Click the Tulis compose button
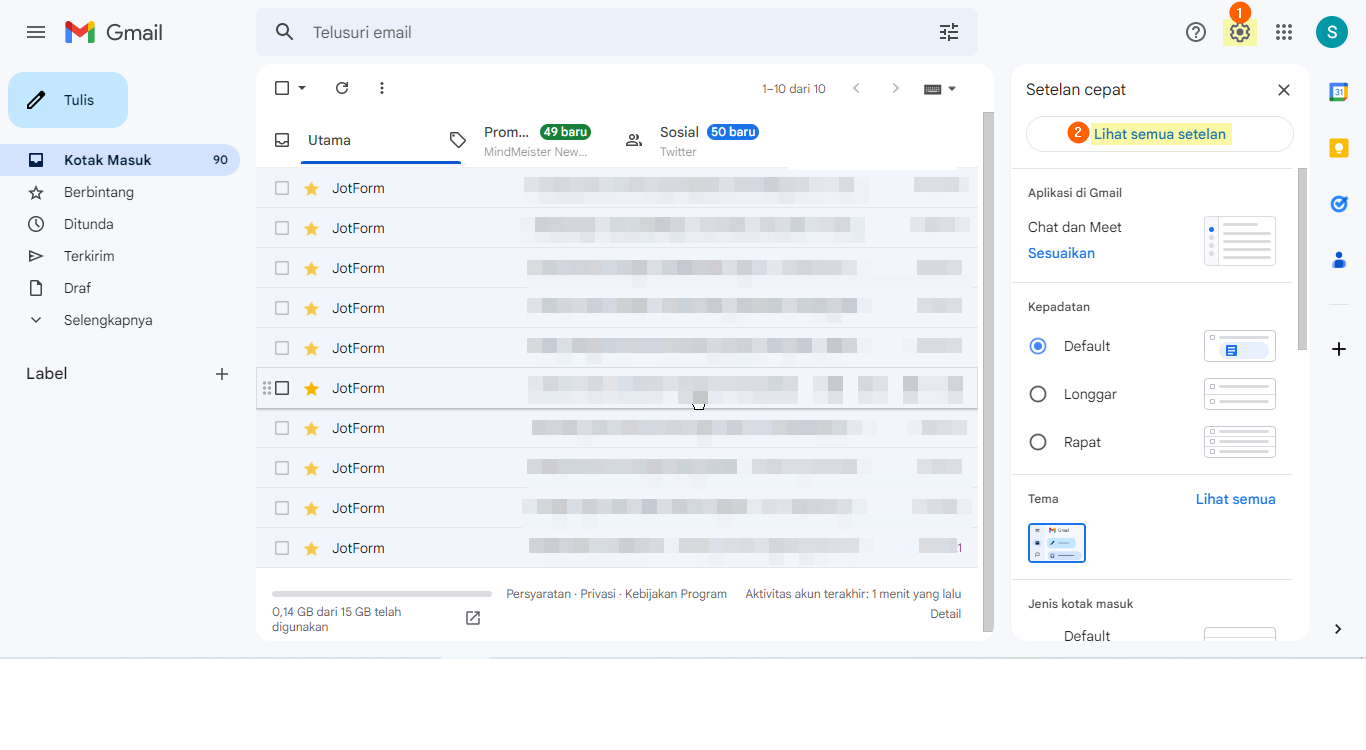Screen dimensions: 1366x750 coord(68,100)
